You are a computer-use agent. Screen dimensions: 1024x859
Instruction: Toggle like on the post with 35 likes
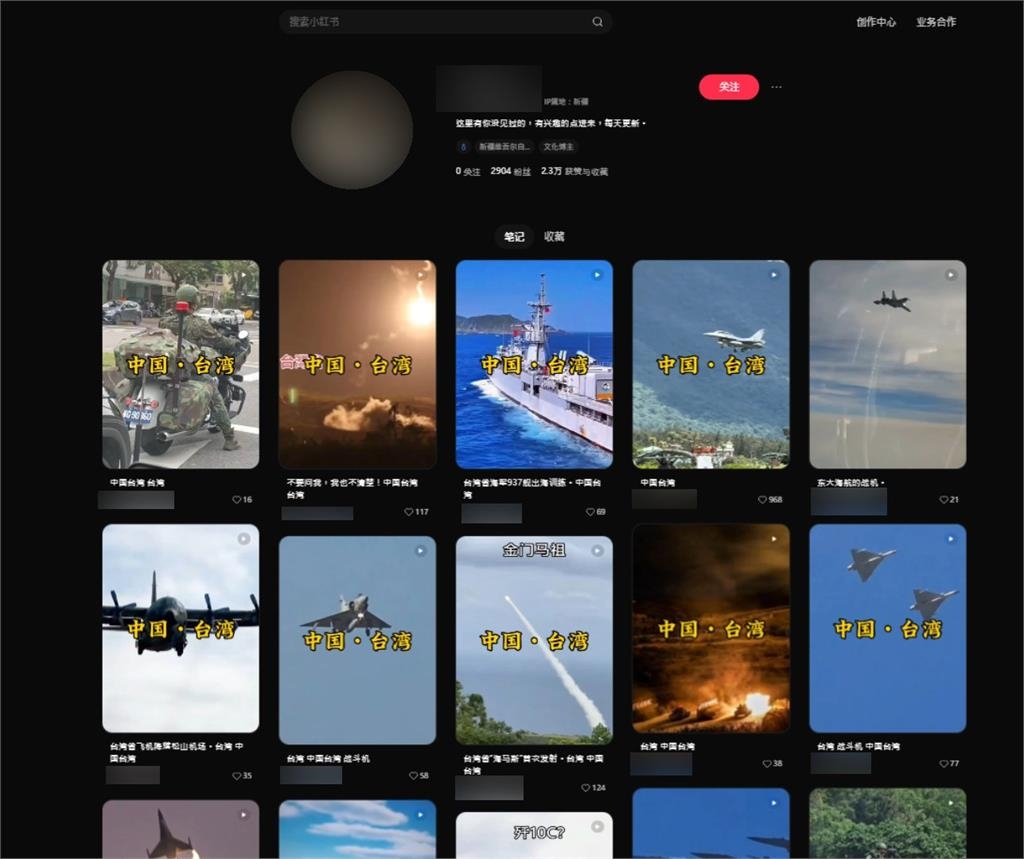pyautogui.click(x=237, y=776)
